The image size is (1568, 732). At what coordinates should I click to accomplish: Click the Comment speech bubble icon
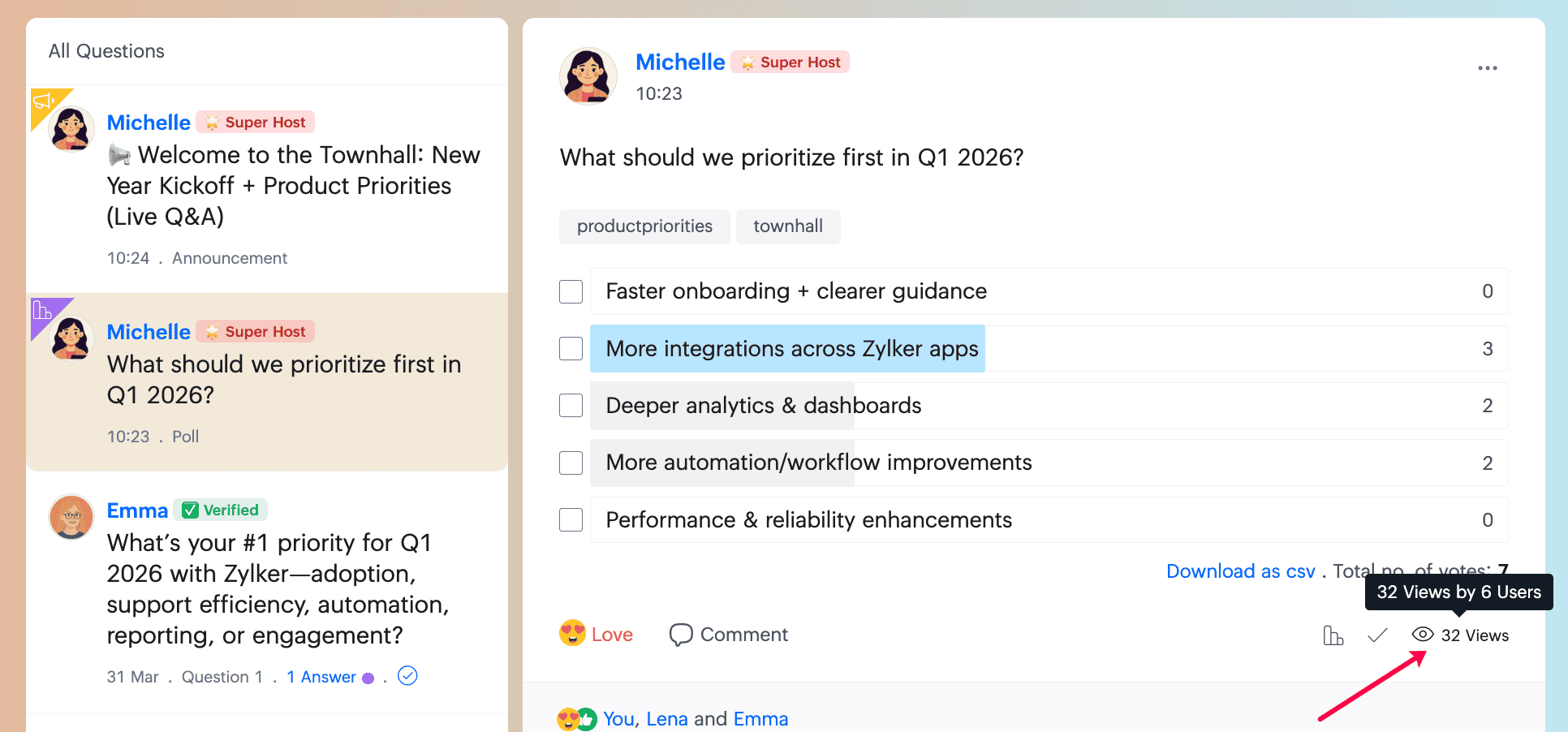pyautogui.click(x=680, y=635)
